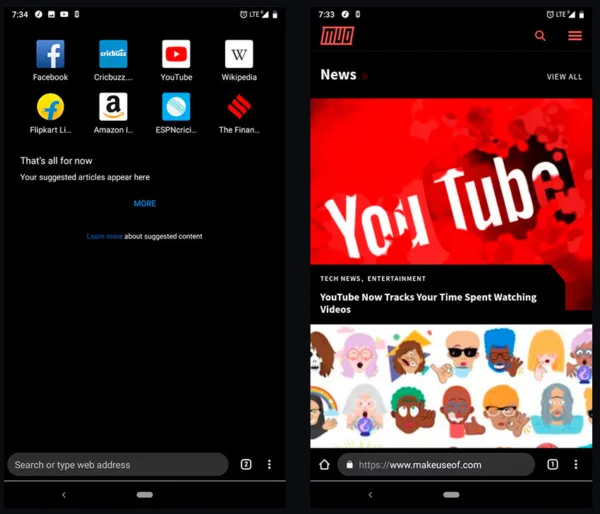
Task: Tap the left phone's home pill
Action: point(145,495)
